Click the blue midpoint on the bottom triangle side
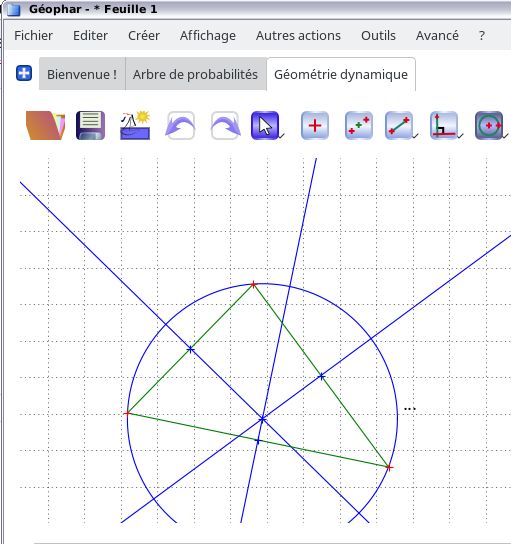 258,441
